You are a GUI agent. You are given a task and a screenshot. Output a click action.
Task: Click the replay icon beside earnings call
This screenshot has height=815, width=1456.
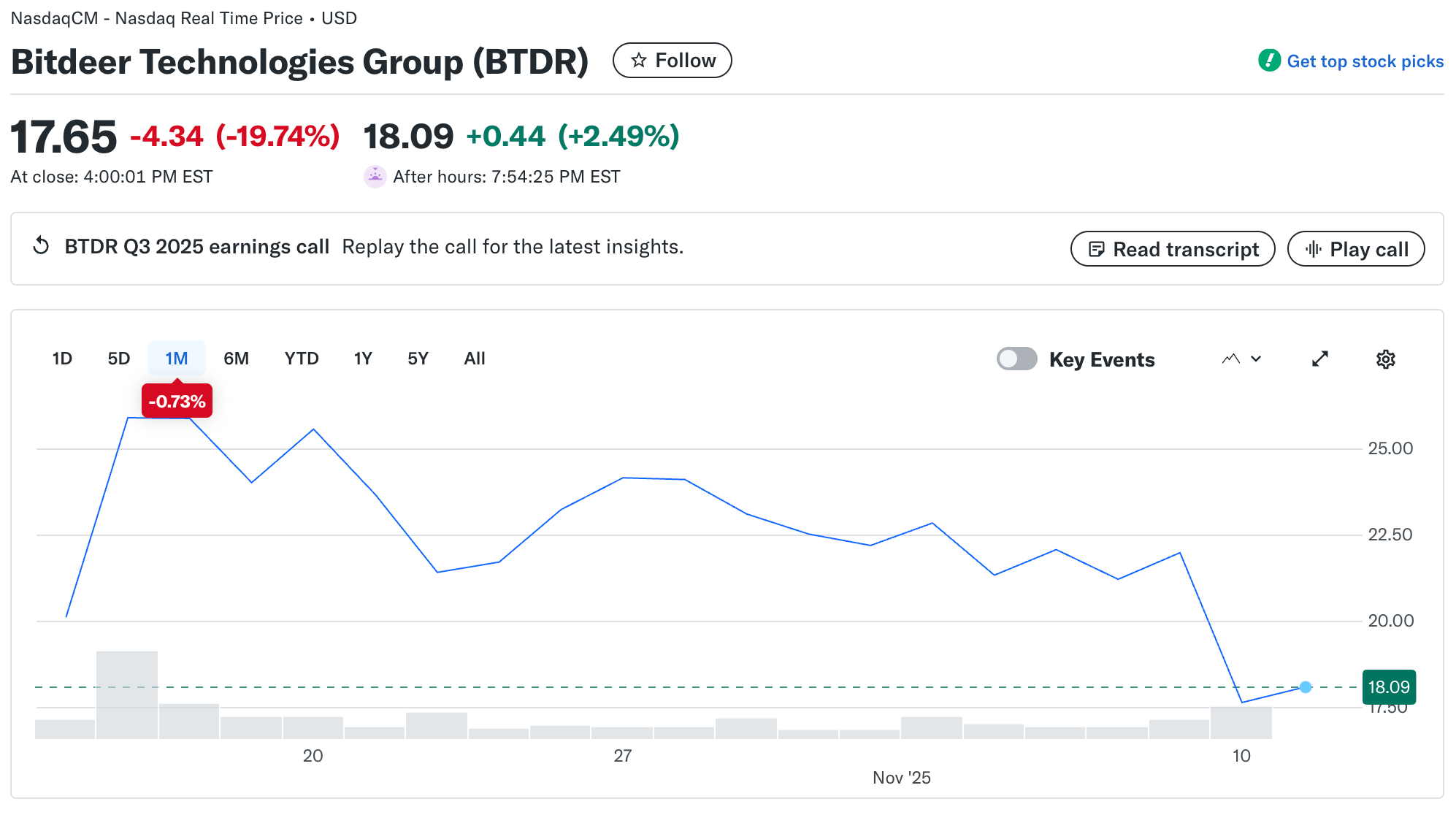42,247
